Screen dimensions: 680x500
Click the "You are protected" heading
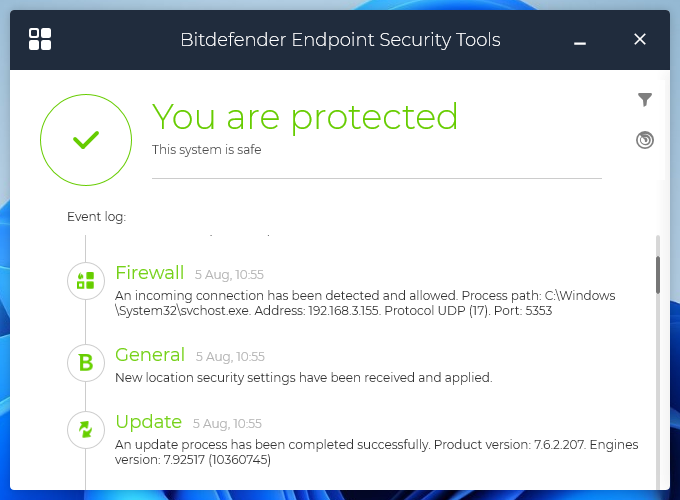[x=305, y=117]
